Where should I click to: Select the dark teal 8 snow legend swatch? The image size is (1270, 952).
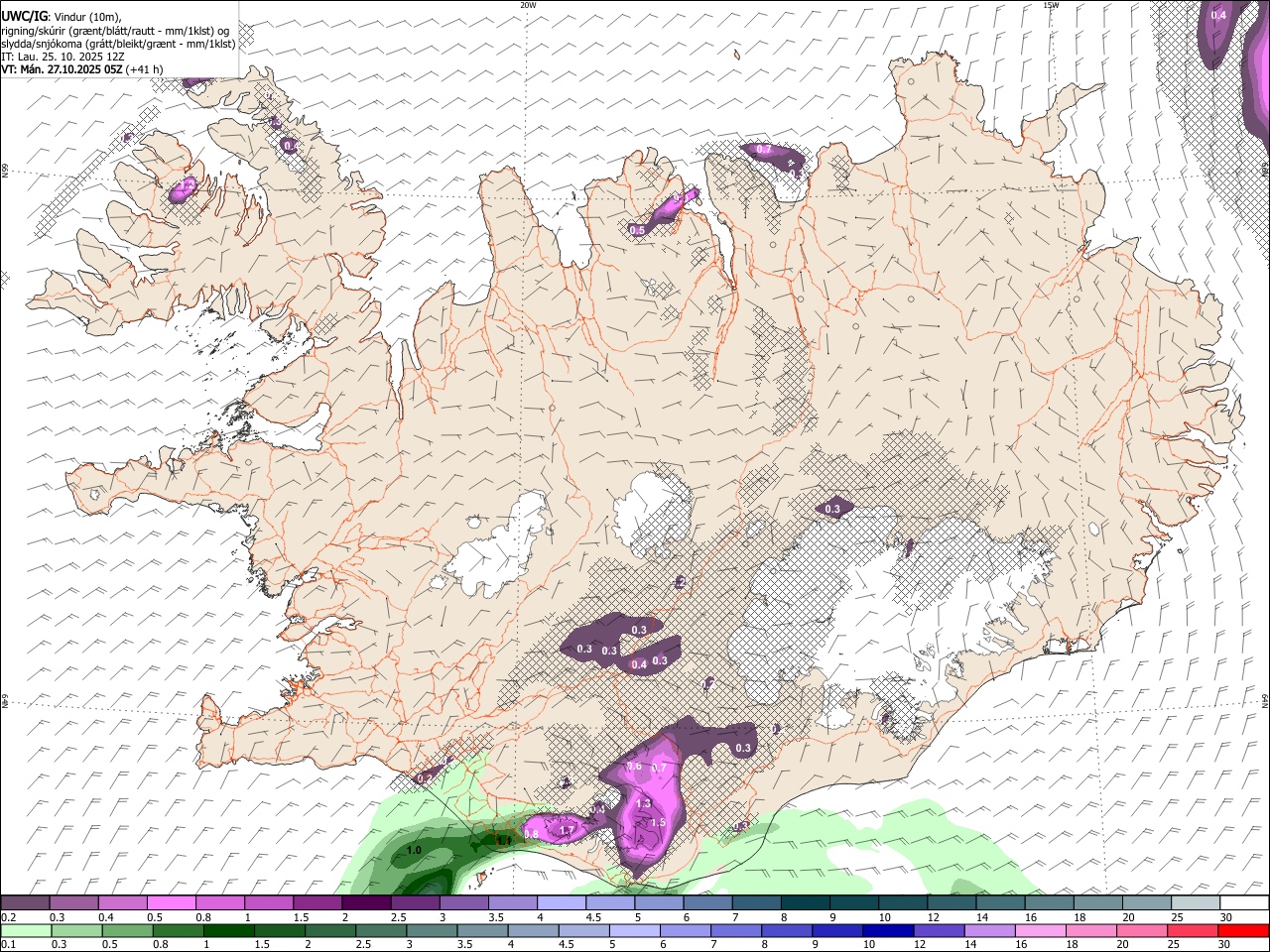805,902
